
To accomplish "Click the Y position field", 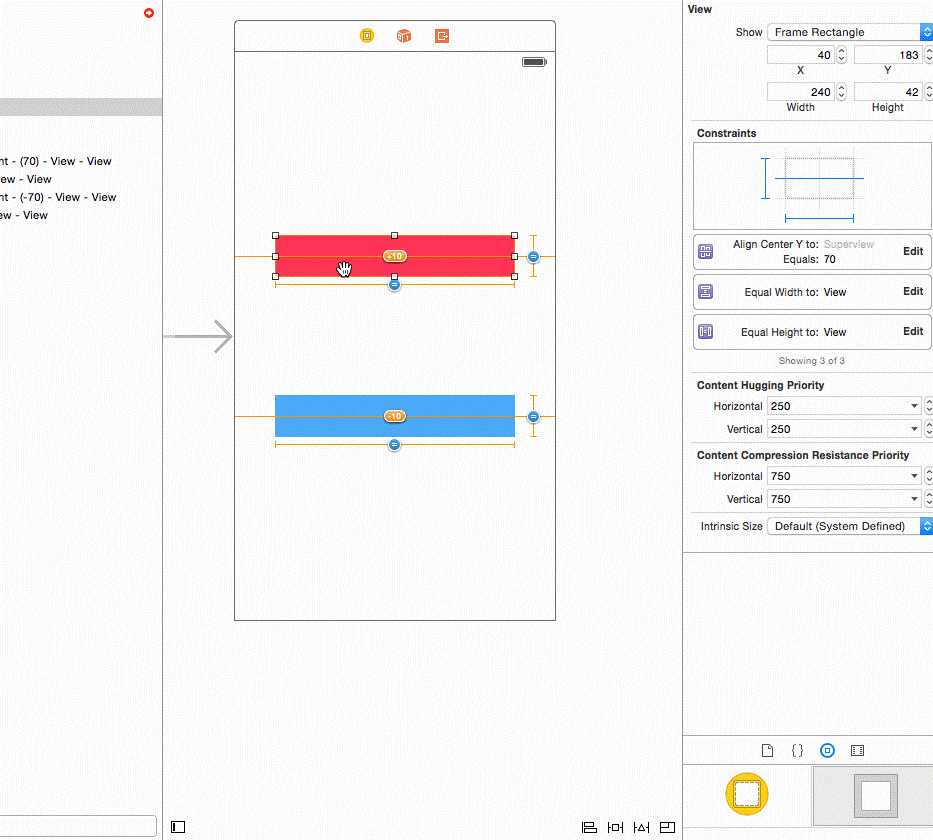I will [888, 55].
